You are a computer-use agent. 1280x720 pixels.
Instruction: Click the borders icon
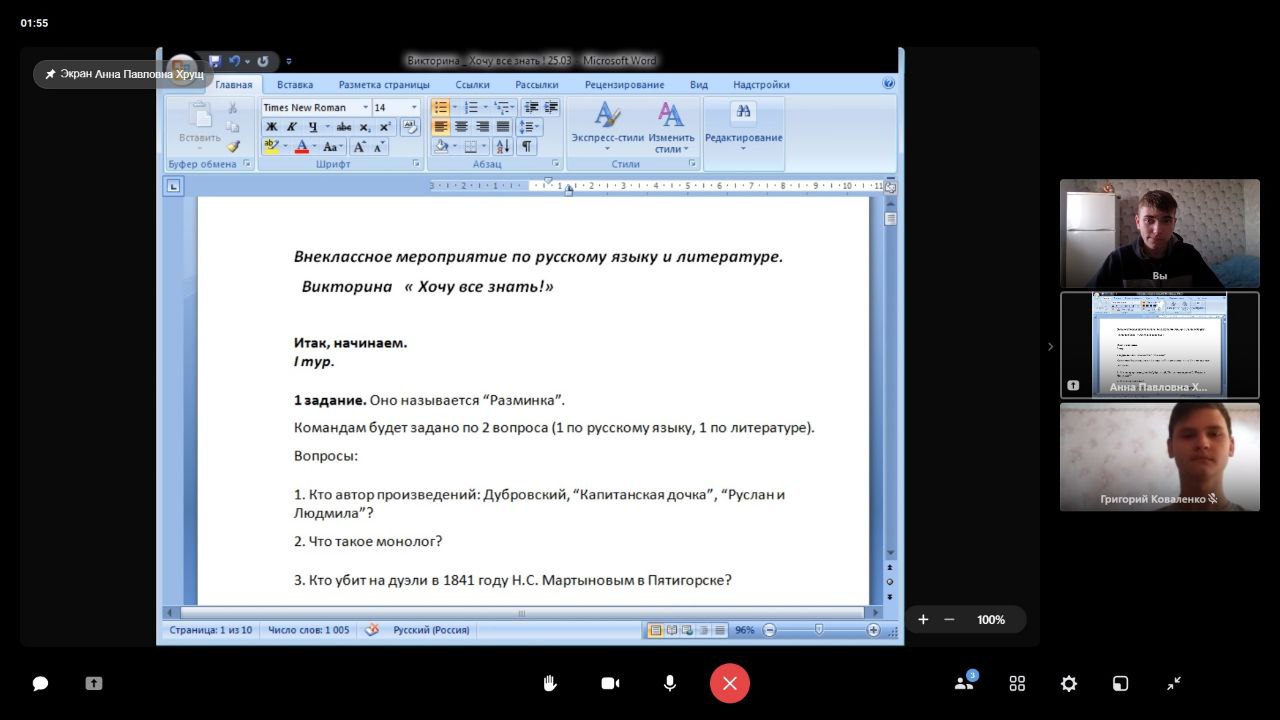(470, 146)
